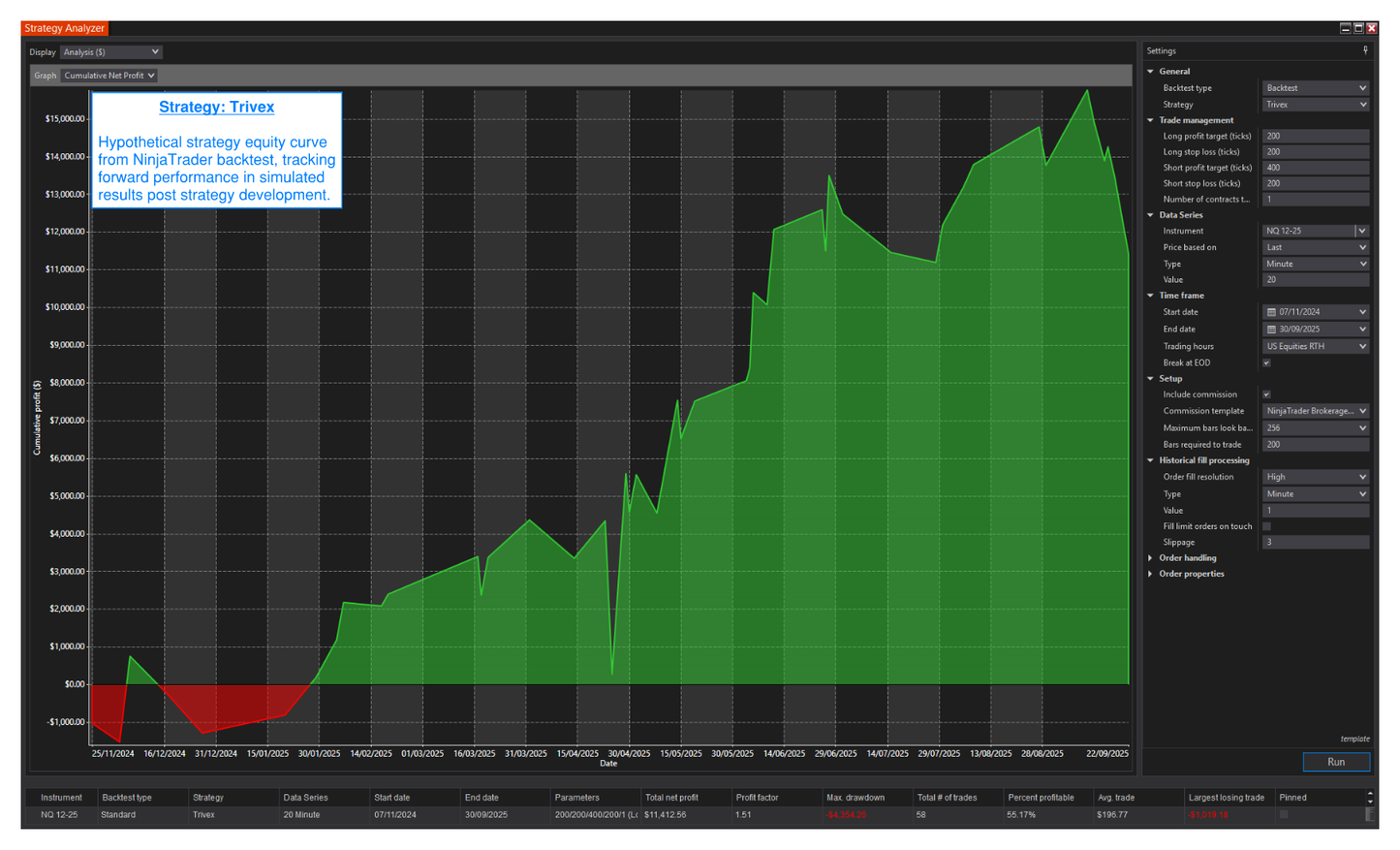Sort results by Total net profit column

[x=671, y=798]
